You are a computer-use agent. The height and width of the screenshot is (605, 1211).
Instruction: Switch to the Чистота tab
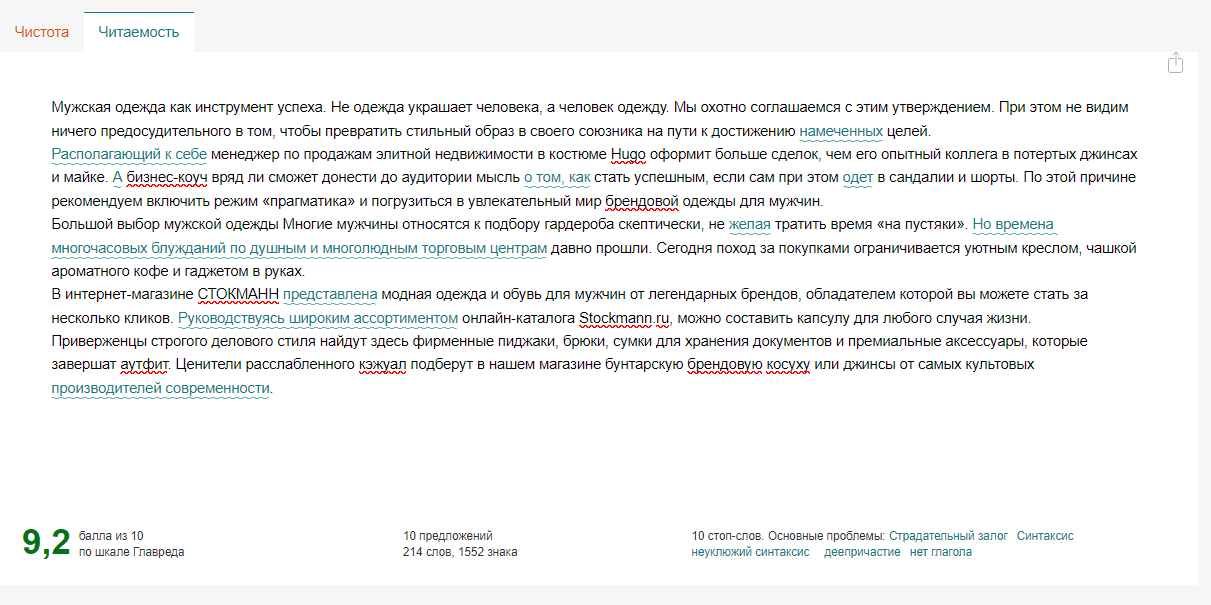click(42, 32)
